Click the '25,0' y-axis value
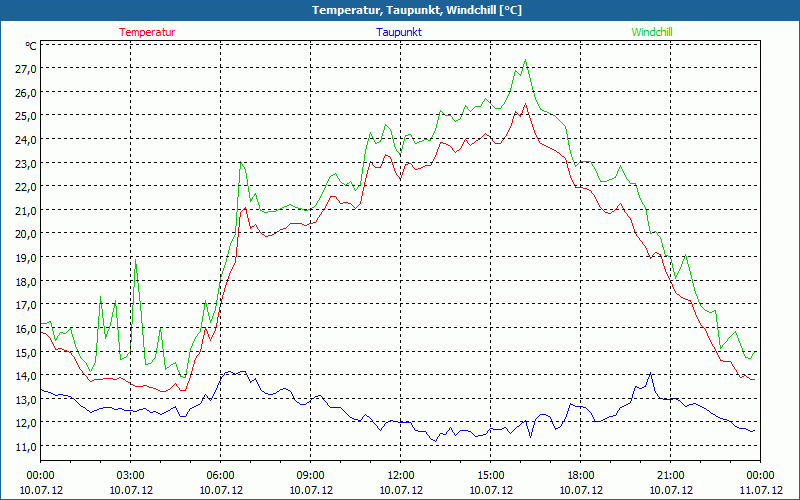The image size is (800, 500). pyautogui.click(x=26, y=116)
